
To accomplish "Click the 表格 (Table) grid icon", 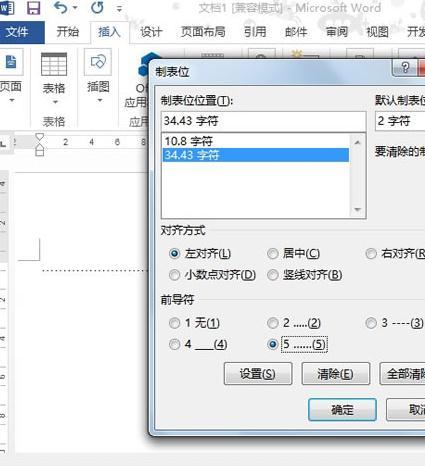I will pos(54,64).
